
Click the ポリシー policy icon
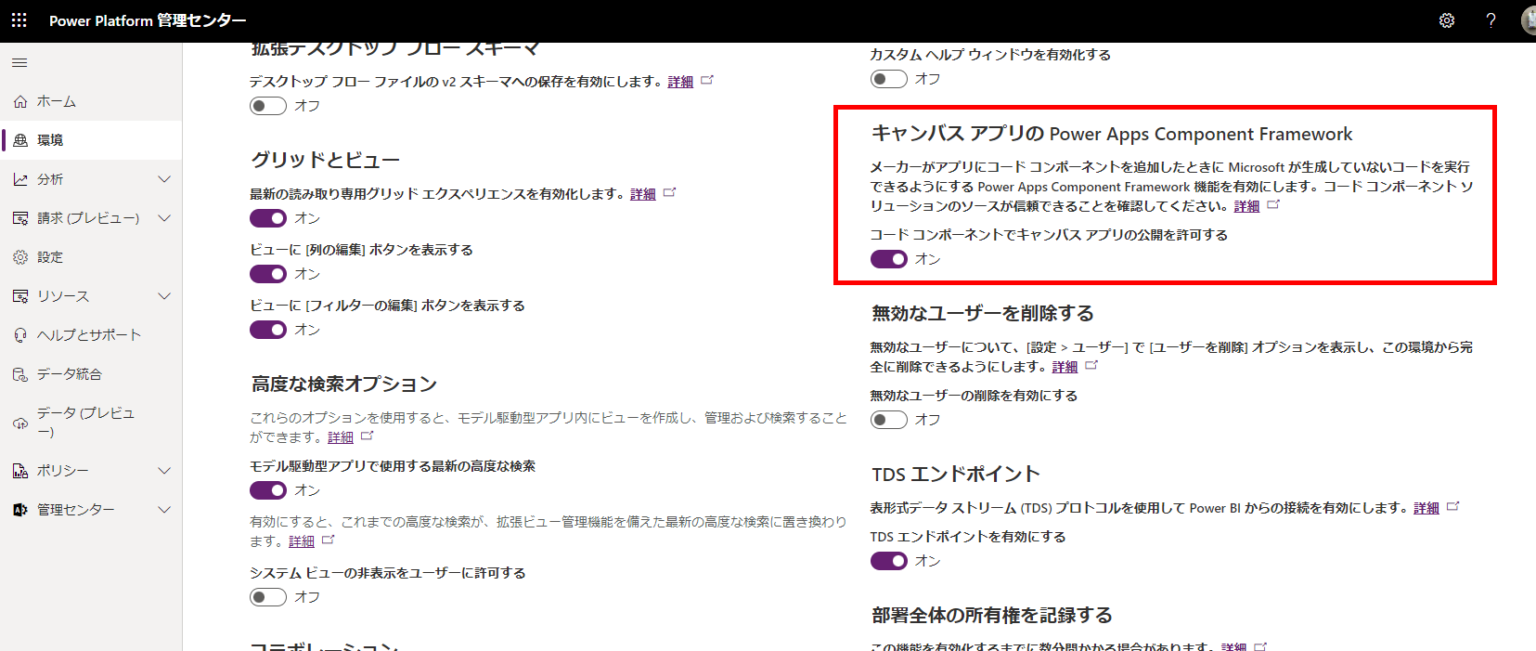[x=20, y=471]
